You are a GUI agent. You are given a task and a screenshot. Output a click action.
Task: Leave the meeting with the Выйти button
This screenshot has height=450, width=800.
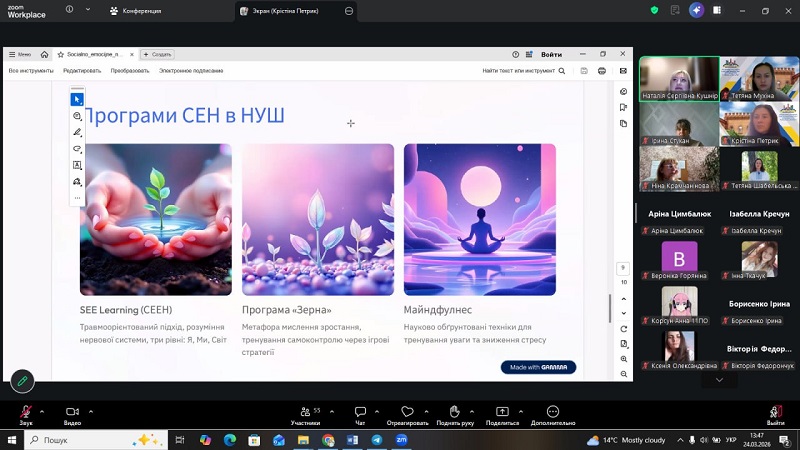coord(775,412)
